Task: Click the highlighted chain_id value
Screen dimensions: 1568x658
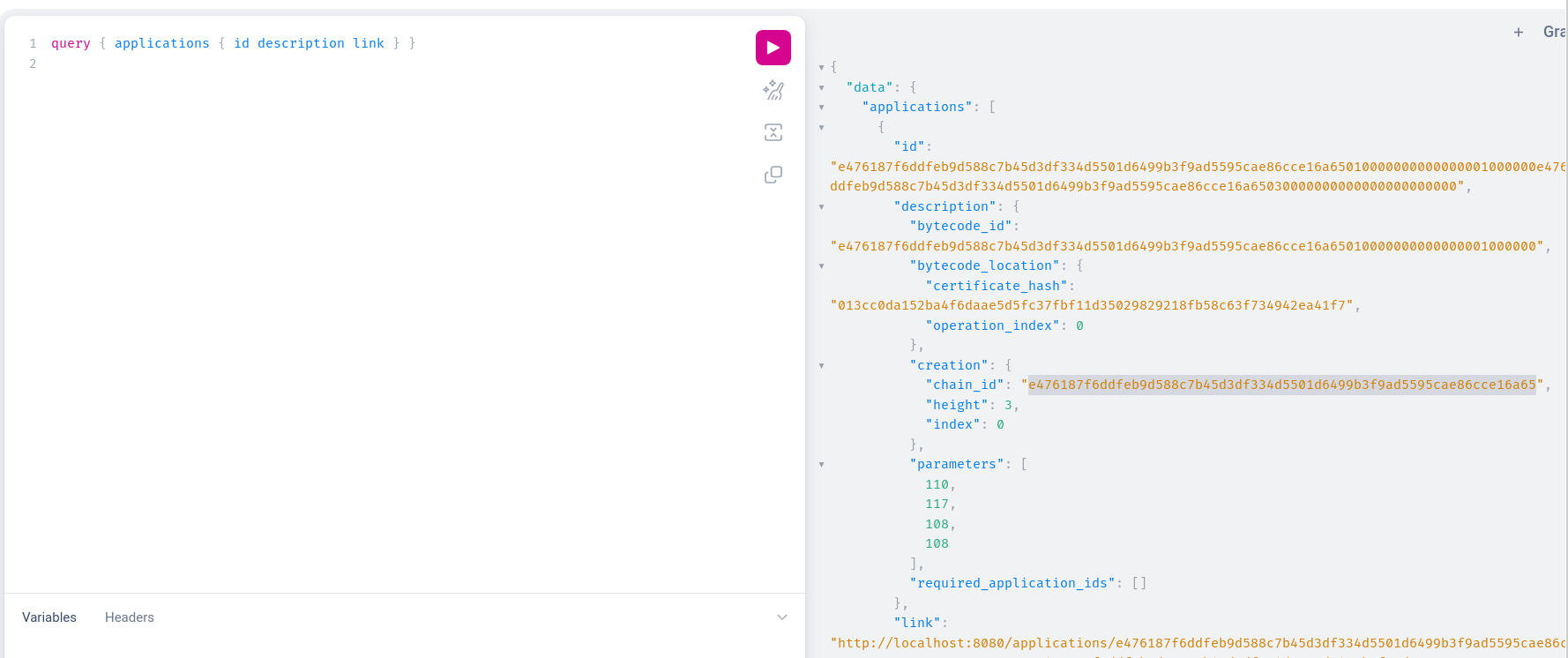Action: (1282, 385)
